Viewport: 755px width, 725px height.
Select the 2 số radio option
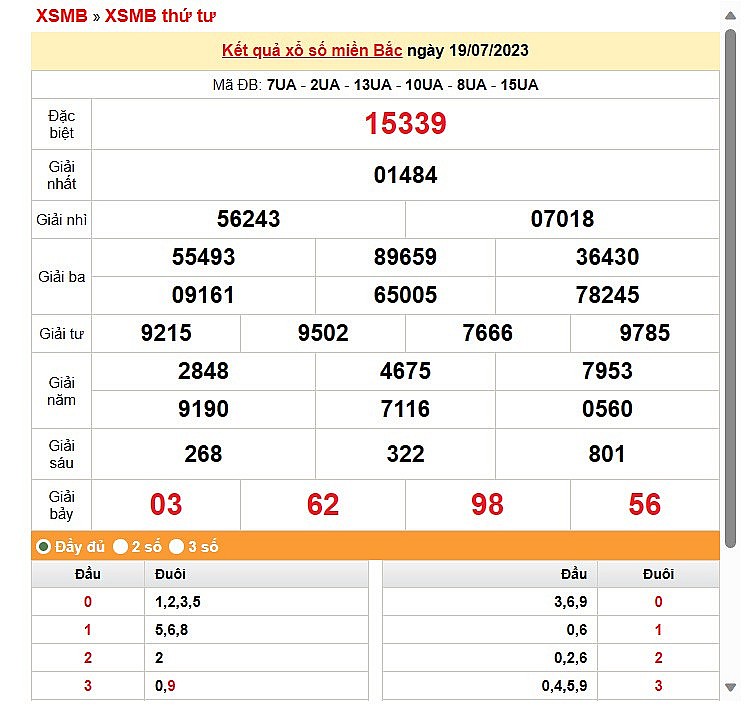click(x=121, y=546)
